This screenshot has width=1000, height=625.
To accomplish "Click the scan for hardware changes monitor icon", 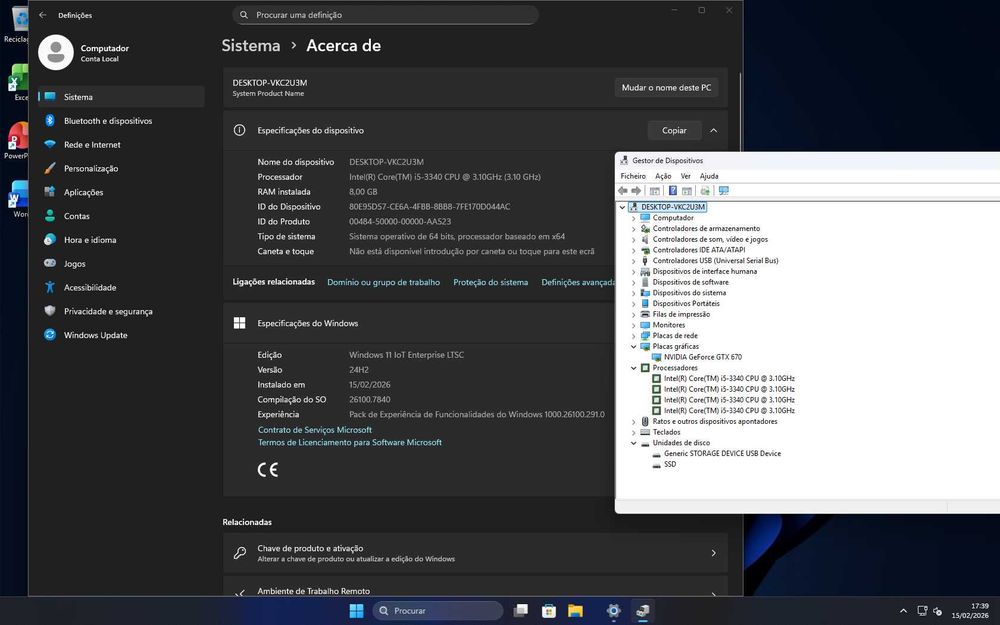I will [x=723, y=191].
